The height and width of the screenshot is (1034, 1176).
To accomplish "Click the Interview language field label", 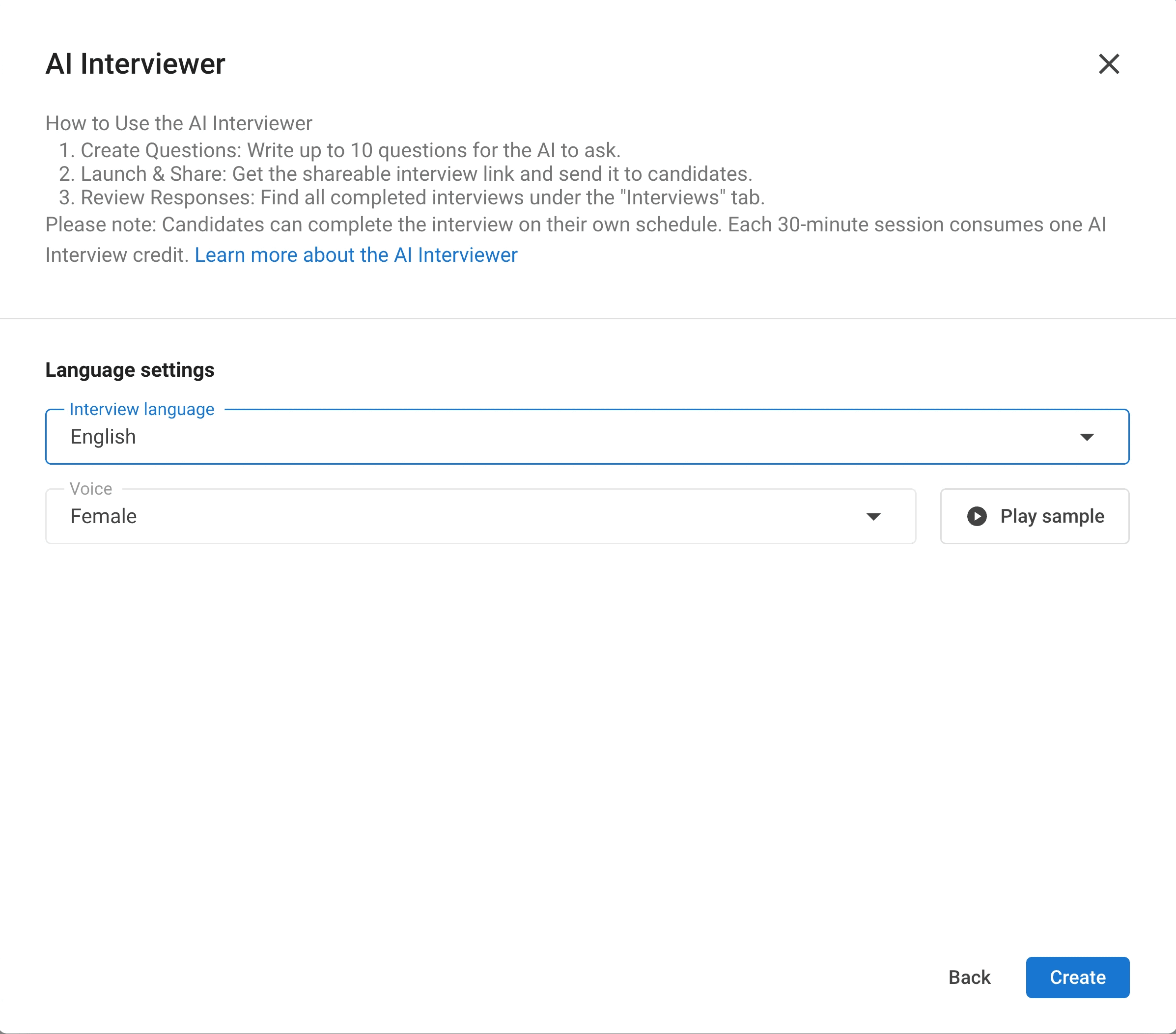I will click(141, 409).
